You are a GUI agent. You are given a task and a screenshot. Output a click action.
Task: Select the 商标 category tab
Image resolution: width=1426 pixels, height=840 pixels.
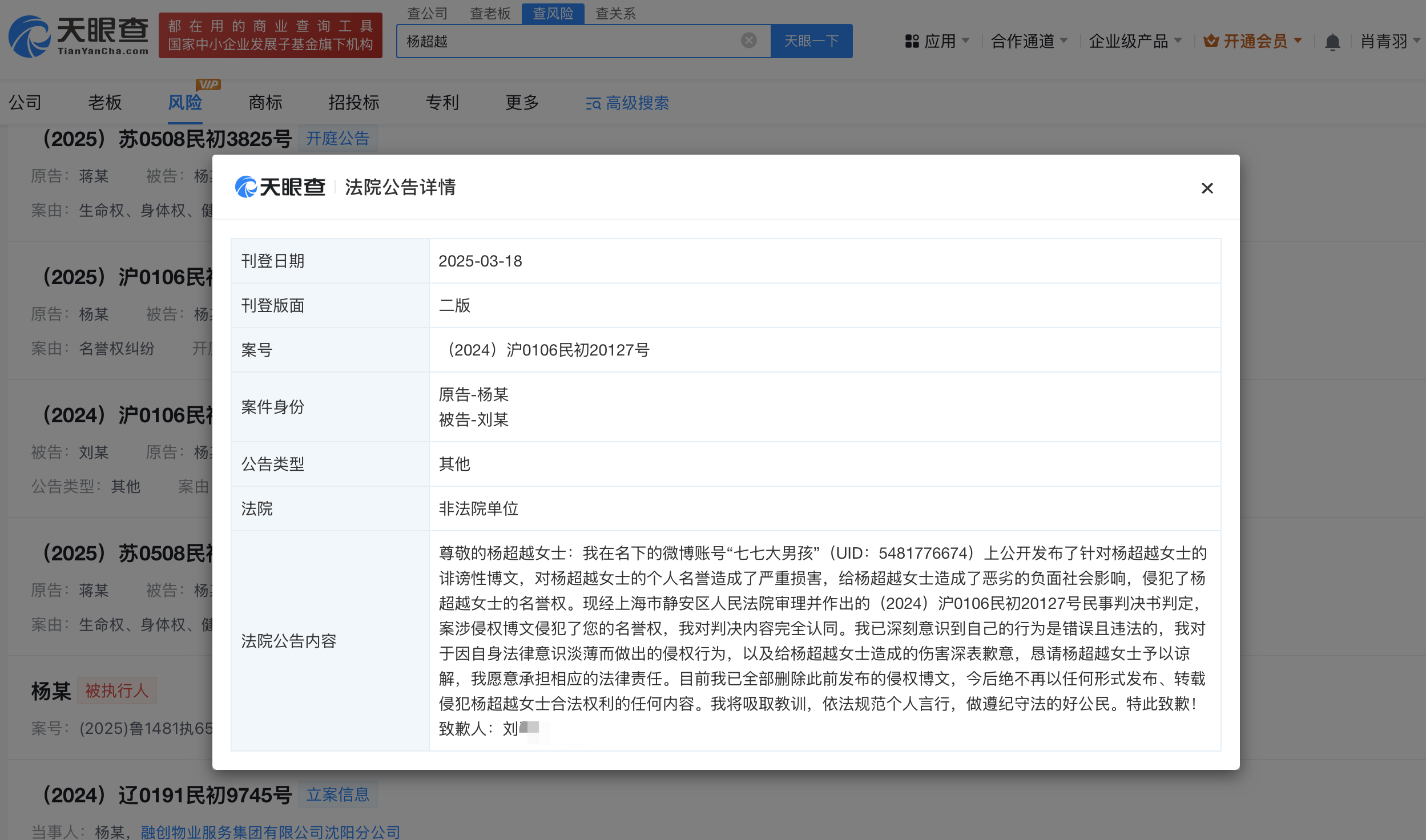265,103
